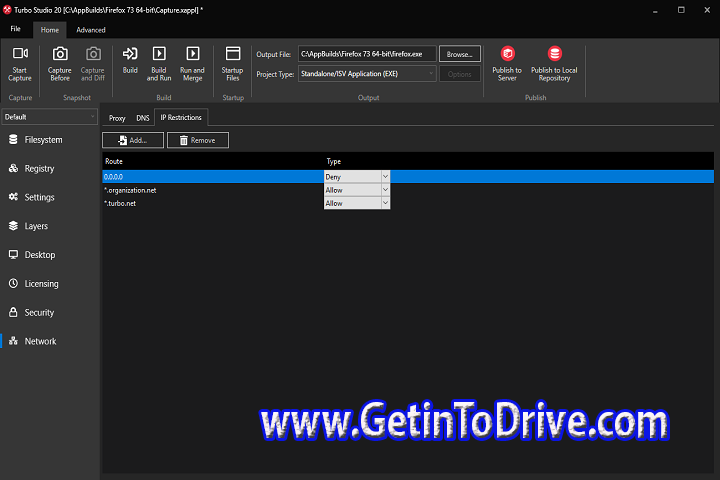The height and width of the screenshot is (480, 720).
Task: Click the Build arrow icon
Action: tap(130, 54)
